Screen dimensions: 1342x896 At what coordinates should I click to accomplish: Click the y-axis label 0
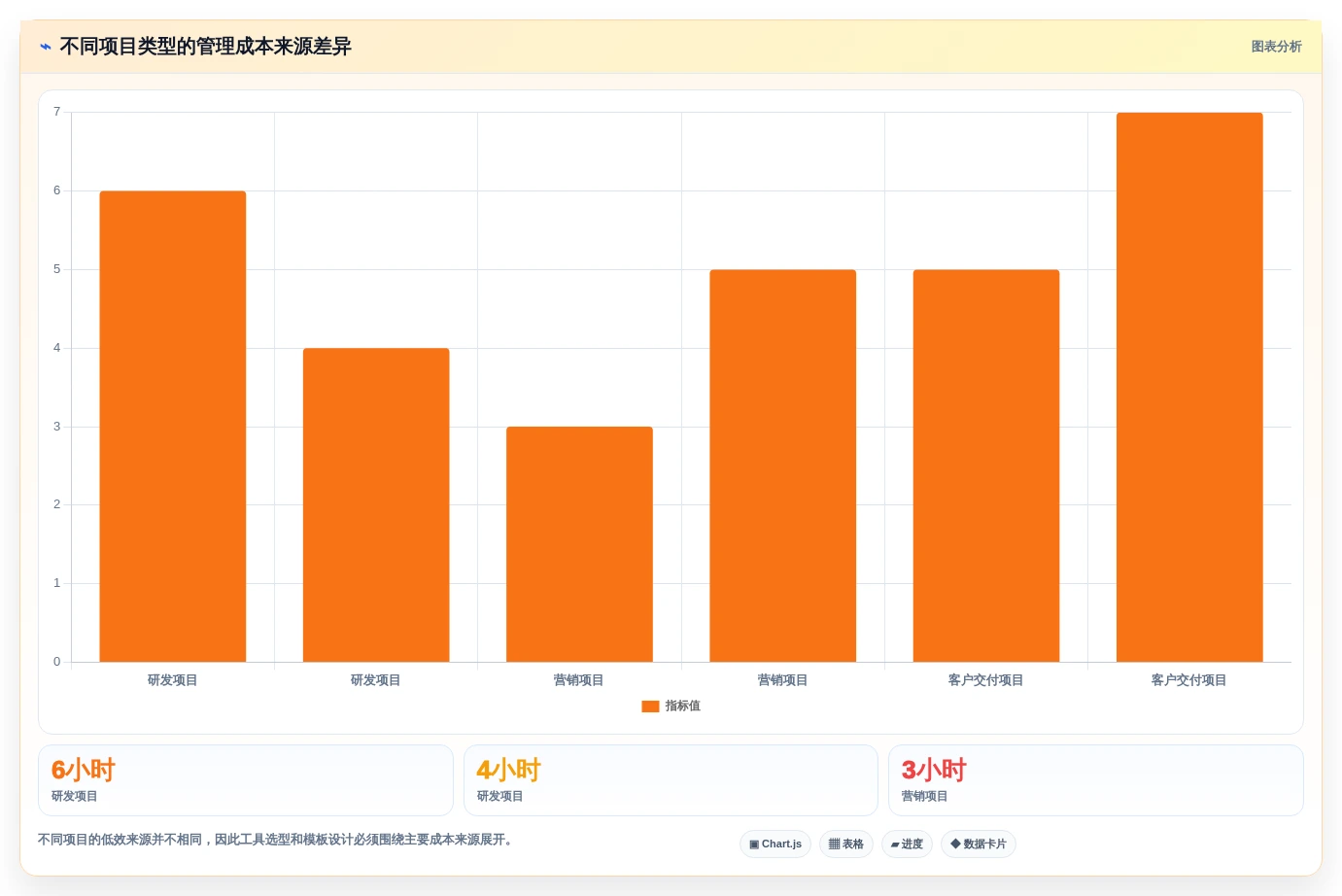click(x=56, y=662)
